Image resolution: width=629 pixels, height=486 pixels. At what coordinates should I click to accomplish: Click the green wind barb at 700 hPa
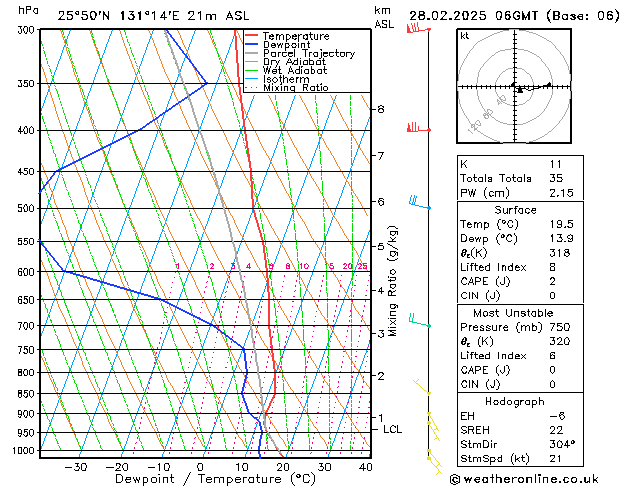pos(420,321)
